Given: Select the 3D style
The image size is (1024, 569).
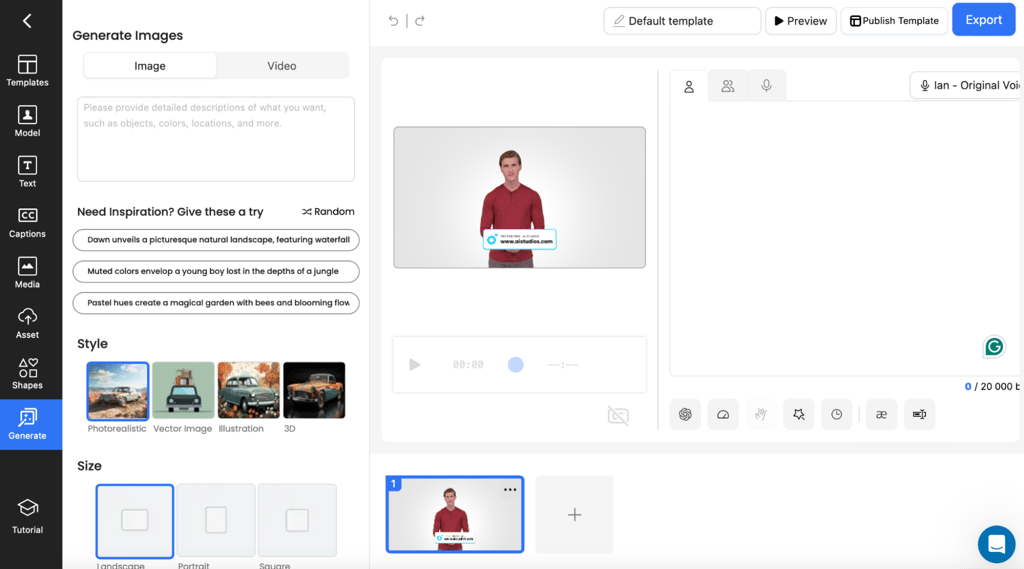Looking at the screenshot, I should (314, 391).
